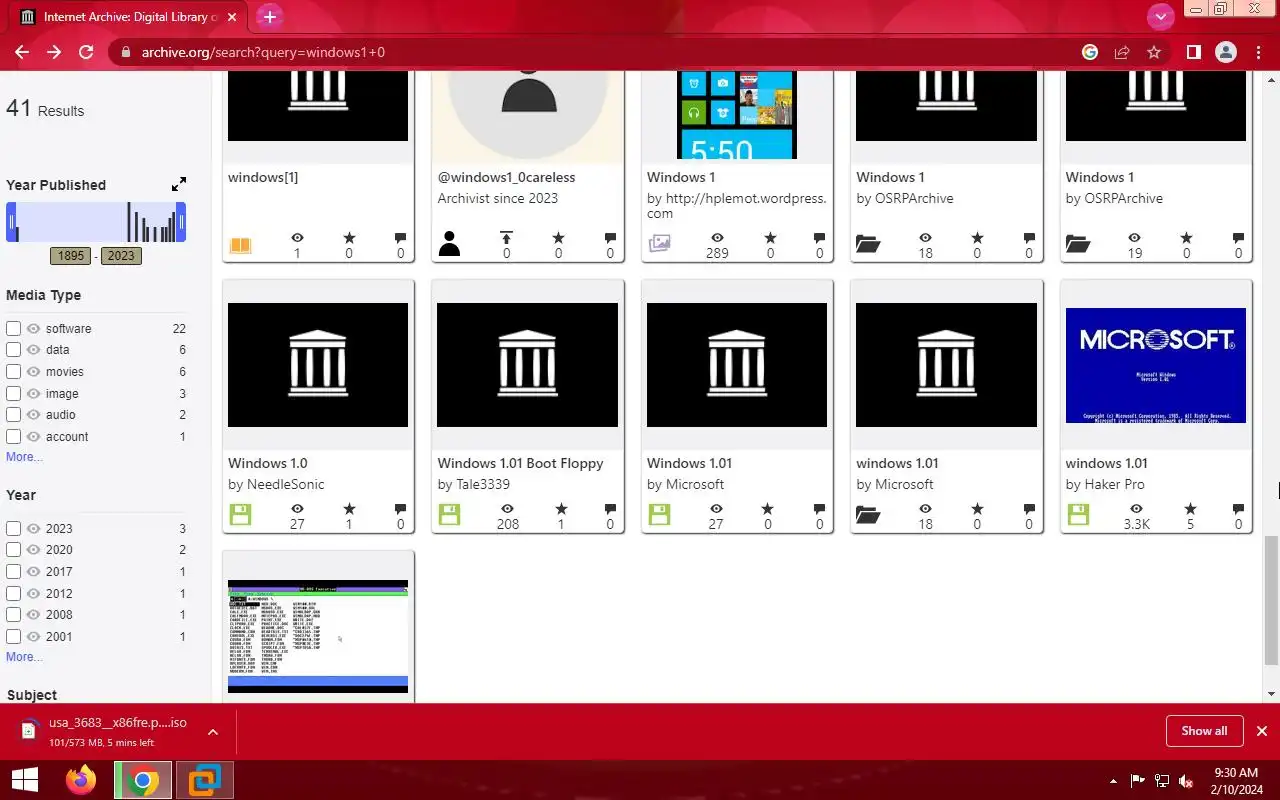Viewport: 1280px width, 800px height.
Task: Click the person icon on @windows1_0careless card
Action: (449, 244)
